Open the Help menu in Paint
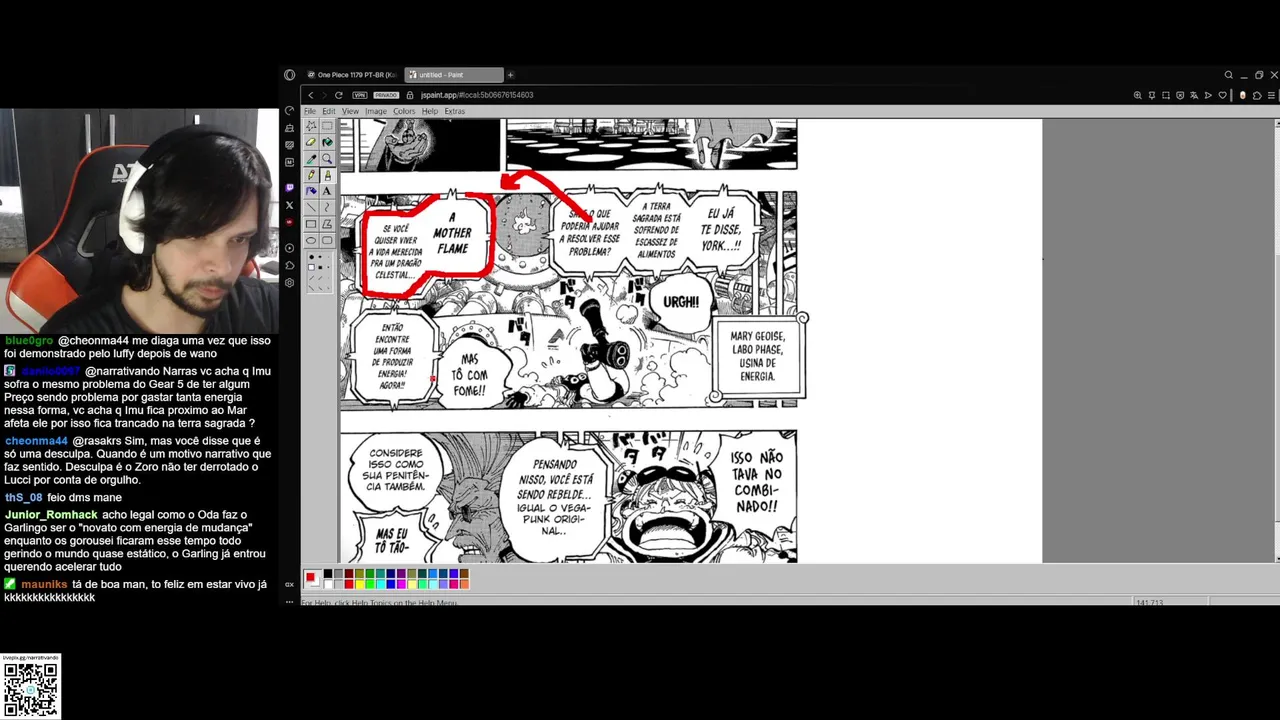 [x=430, y=111]
